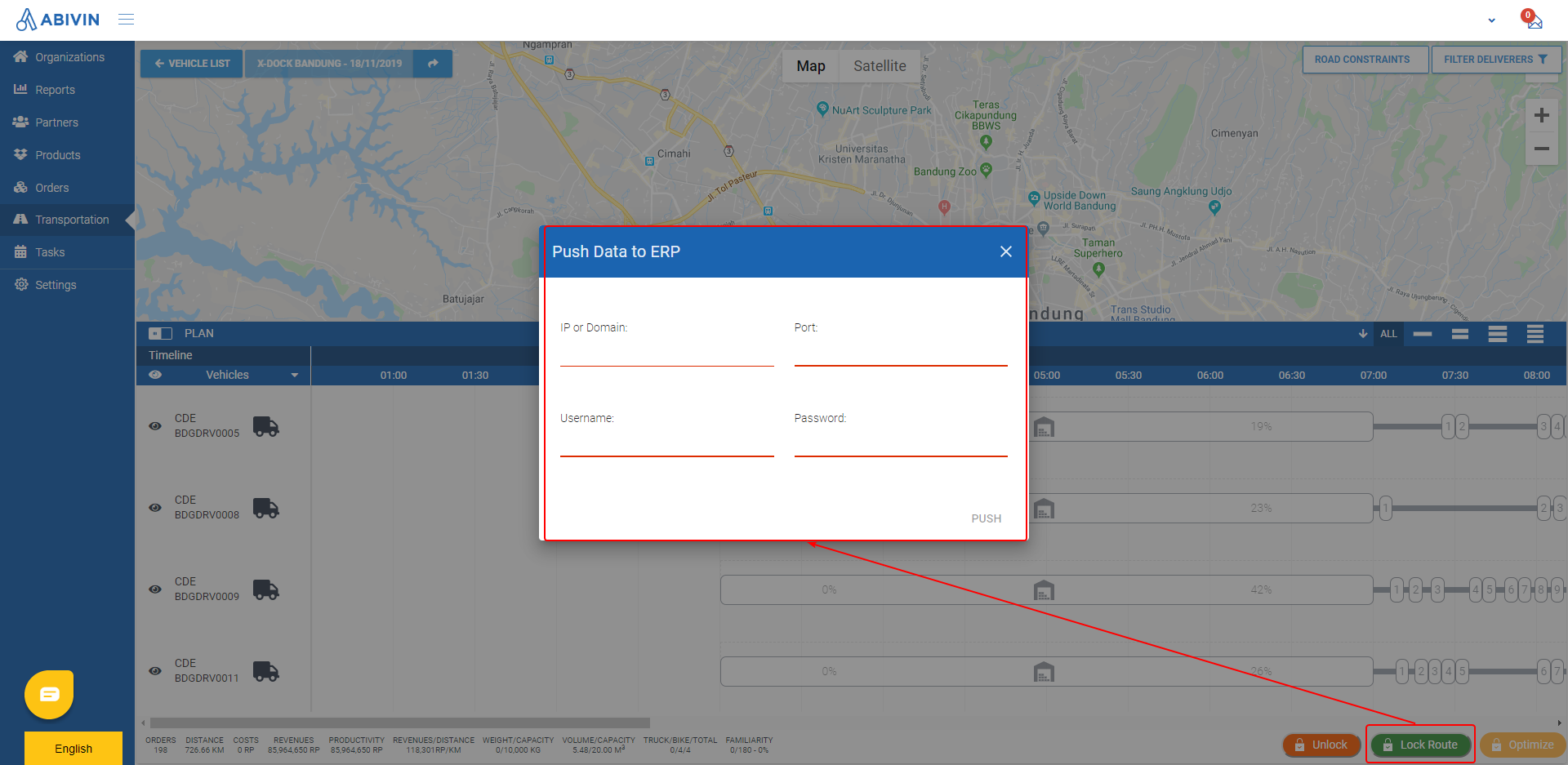Focus the Username field
1568x765 pixels.
(x=666, y=443)
